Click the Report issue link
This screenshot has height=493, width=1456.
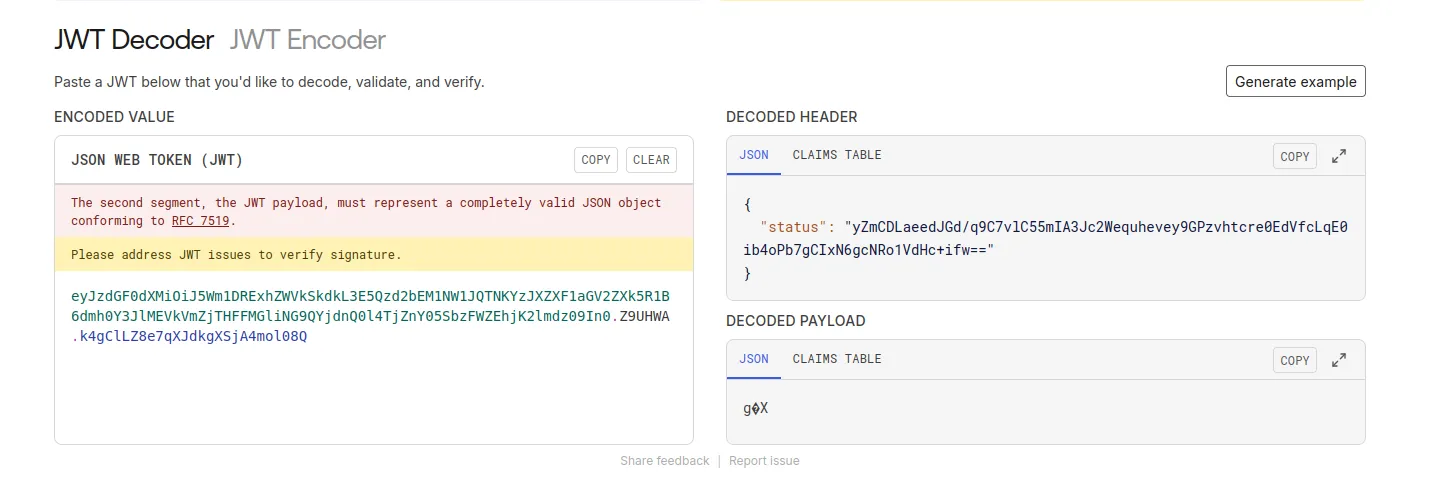764,461
